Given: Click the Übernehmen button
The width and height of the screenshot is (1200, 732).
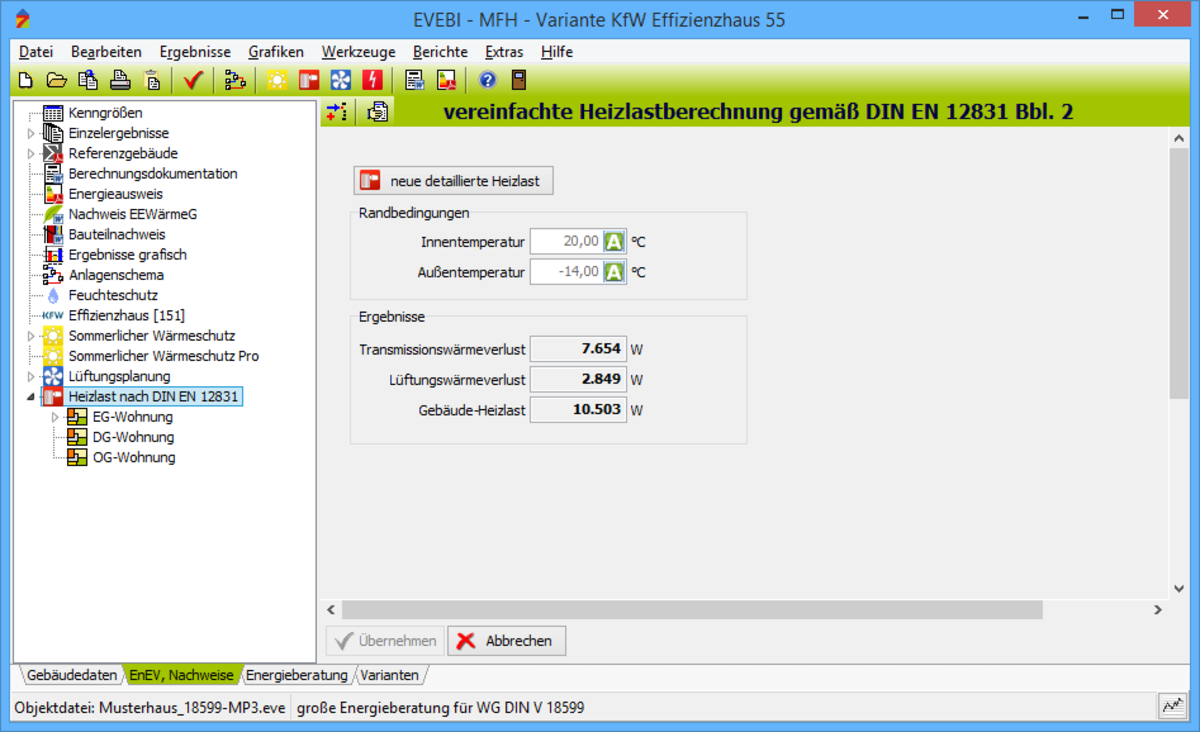Looking at the screenshot, I should (x=385, y=641).
